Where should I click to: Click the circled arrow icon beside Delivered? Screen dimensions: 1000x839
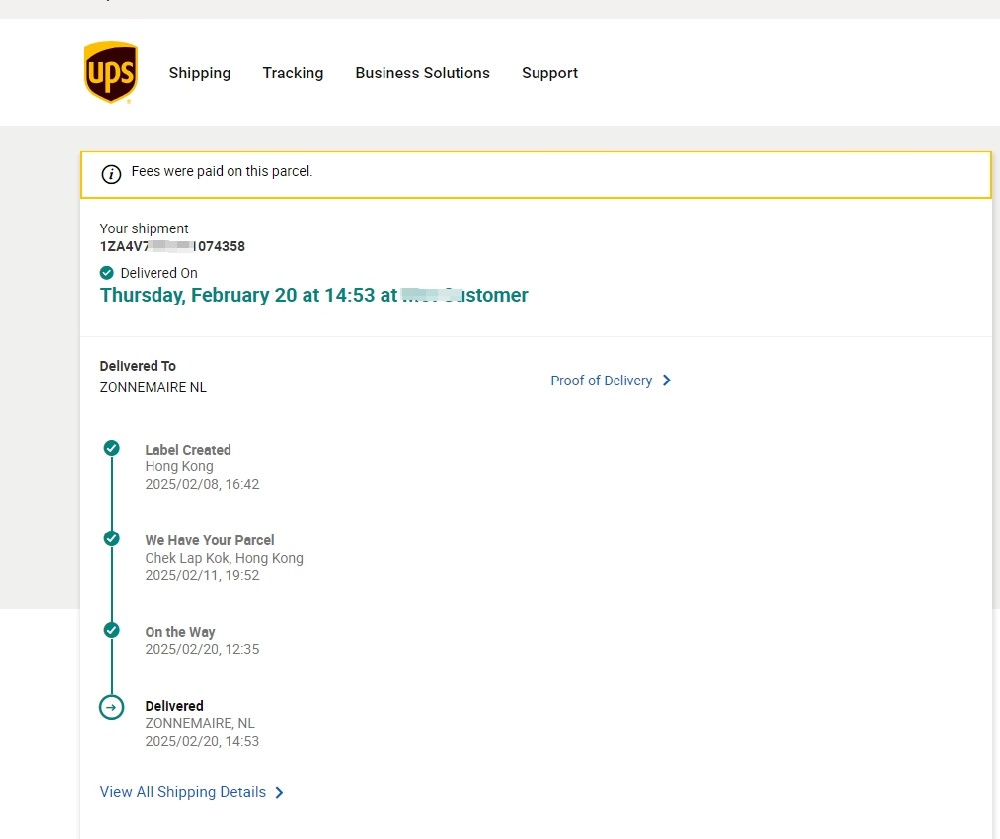coord(112,708)
